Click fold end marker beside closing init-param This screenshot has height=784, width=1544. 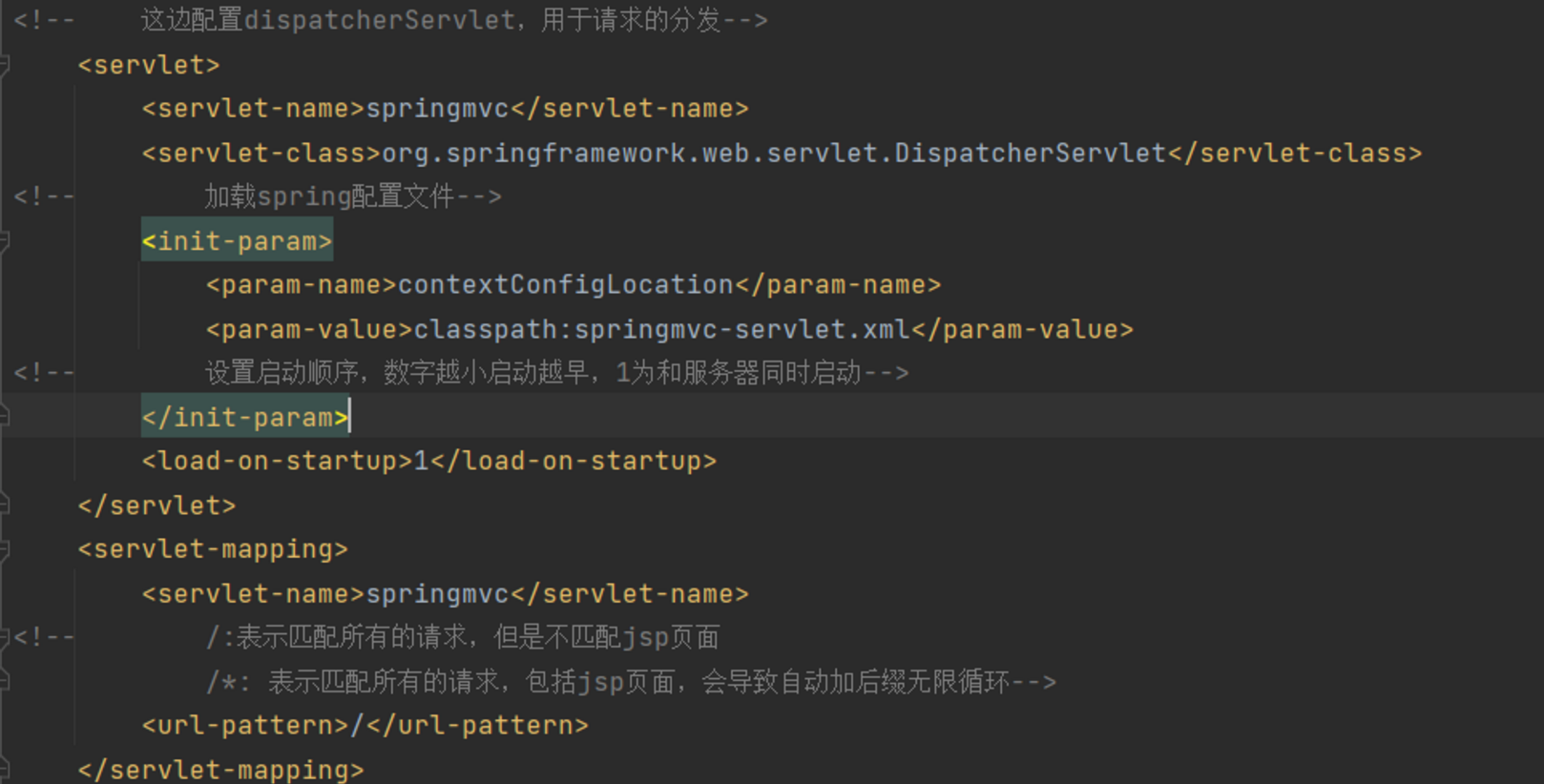[4, 417]
